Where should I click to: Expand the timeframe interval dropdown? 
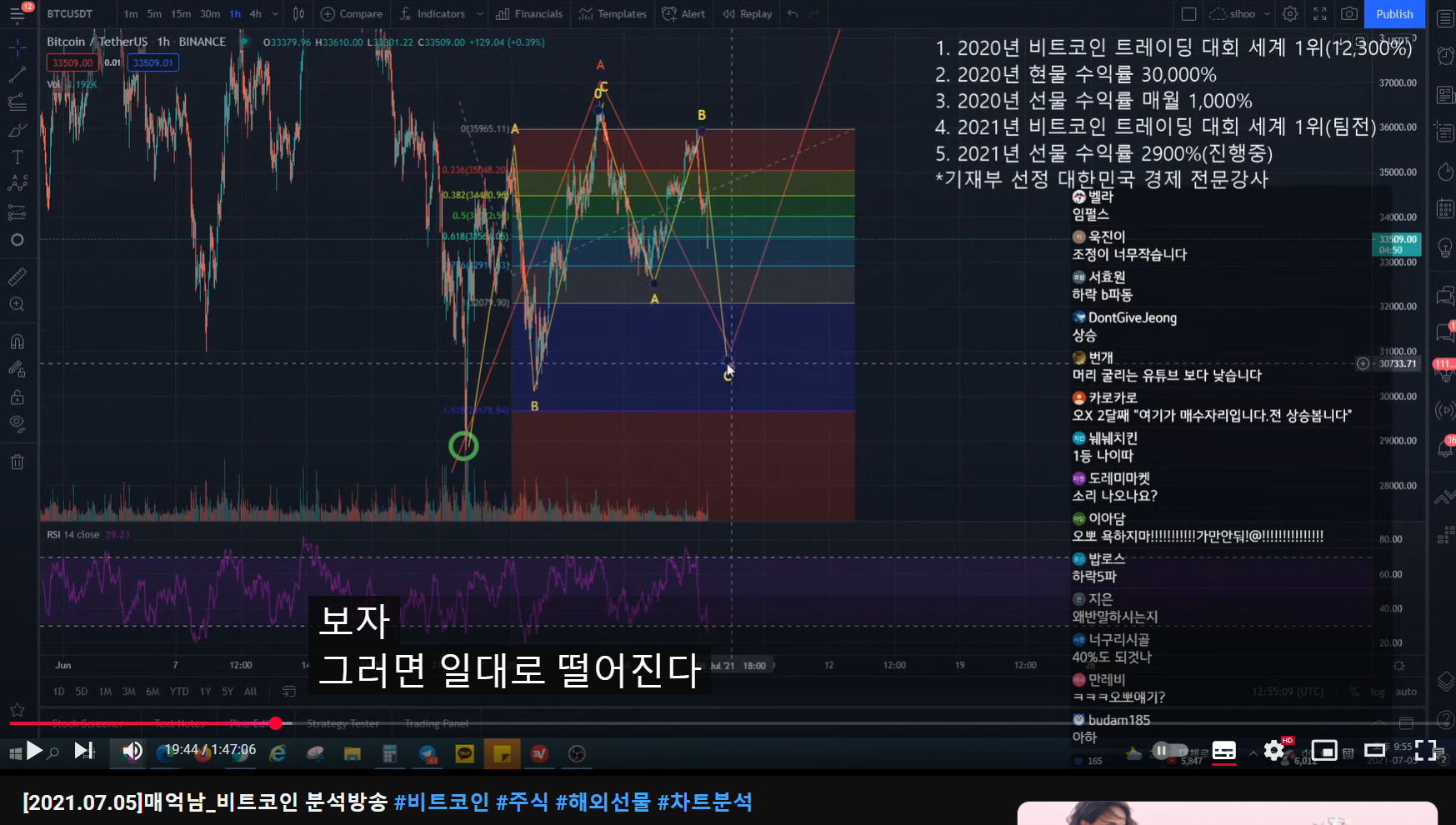click(x=275, y=13)
